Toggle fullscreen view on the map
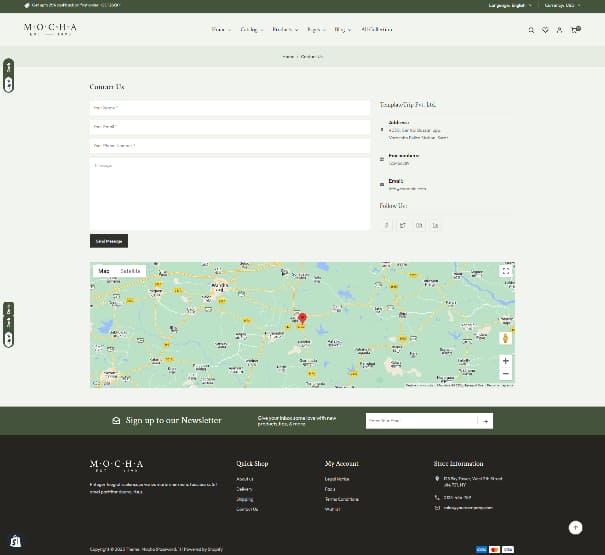 coord(505,271)
